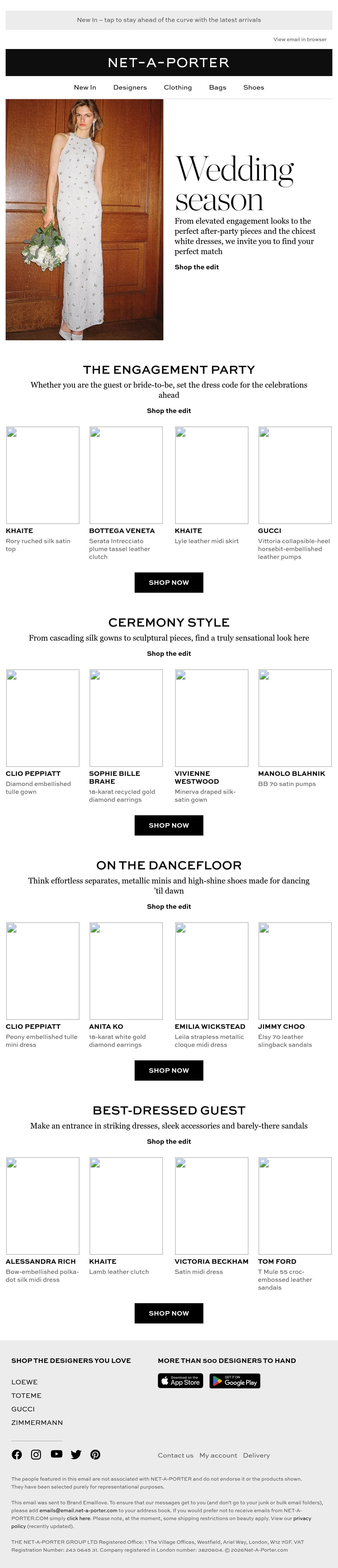Go to the New In navigation item
Image resolution: width=338 pixels, height=1568 pixels.
tap(85, 88)
